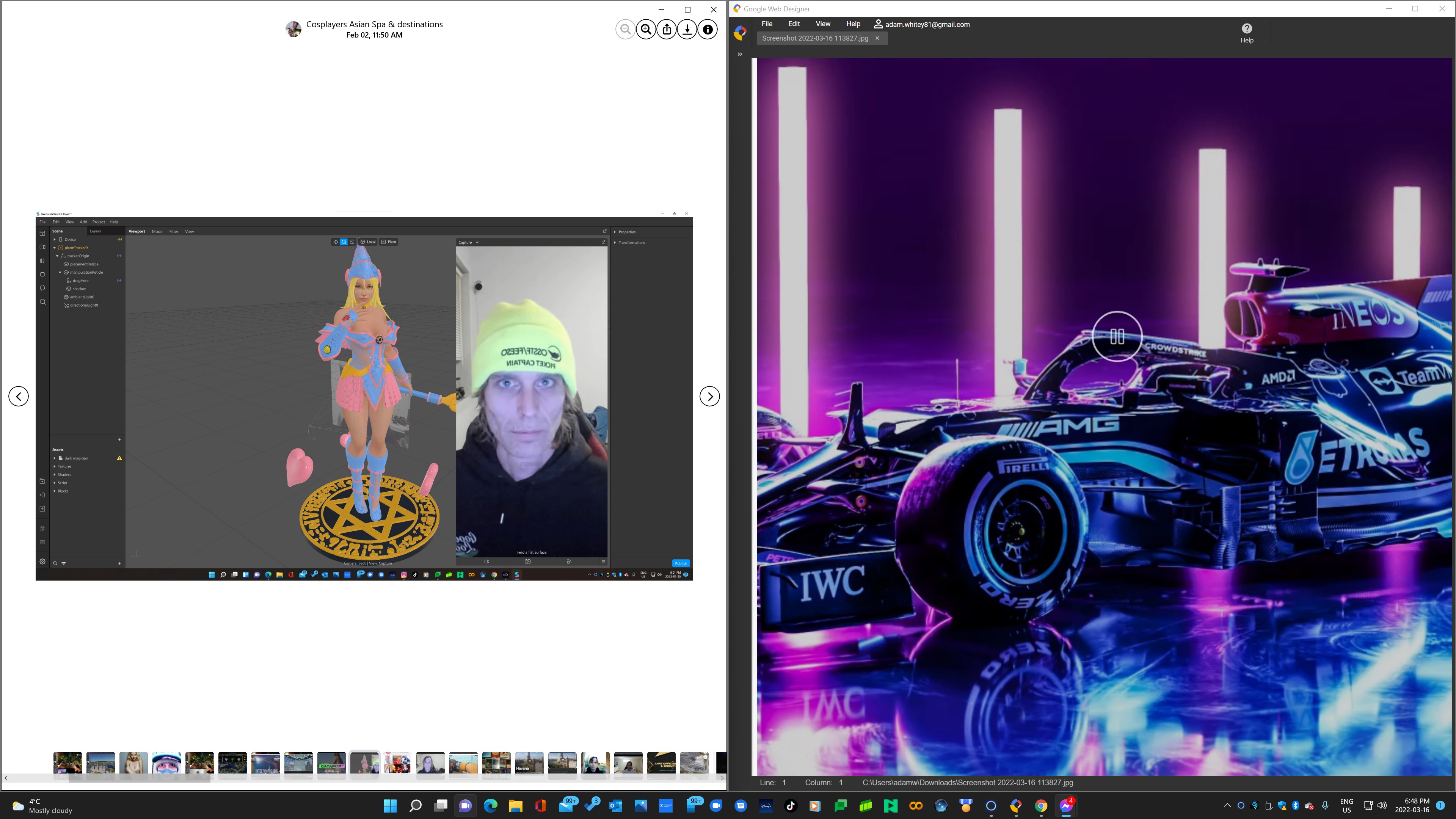Toggle Pivot editing mode

click(x=389, y=242)
